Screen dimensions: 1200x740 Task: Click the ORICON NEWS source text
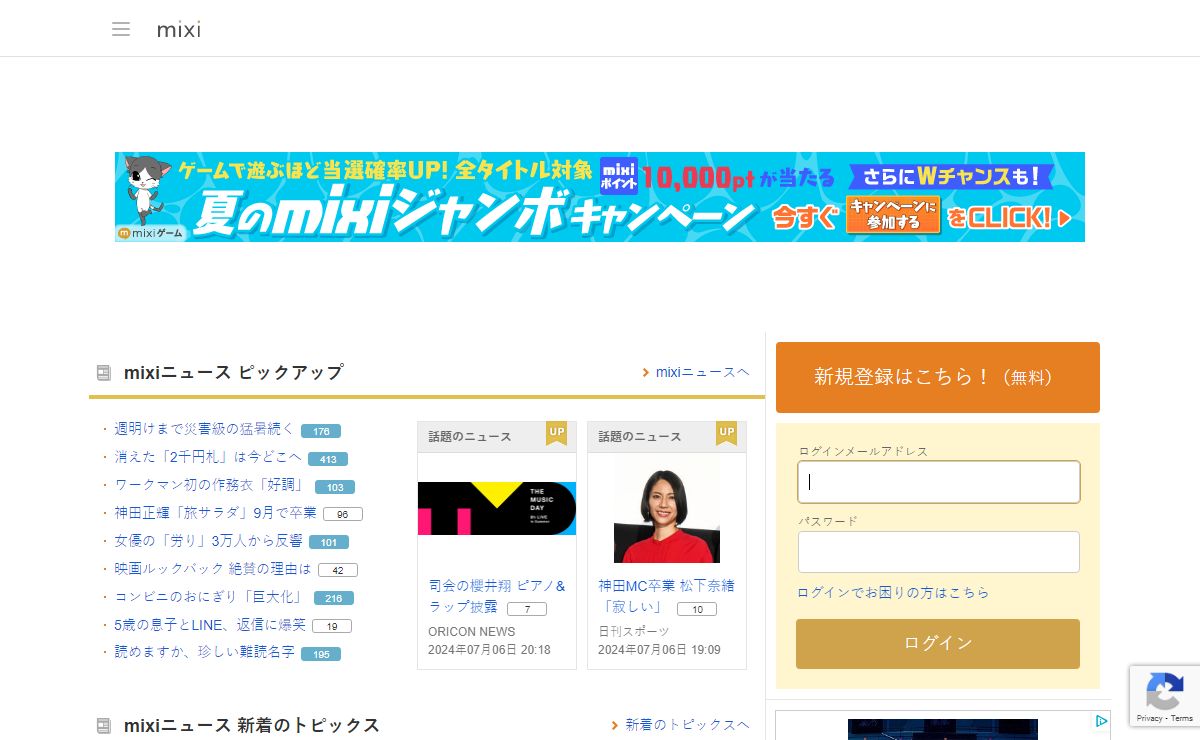(x=472, y=632)
